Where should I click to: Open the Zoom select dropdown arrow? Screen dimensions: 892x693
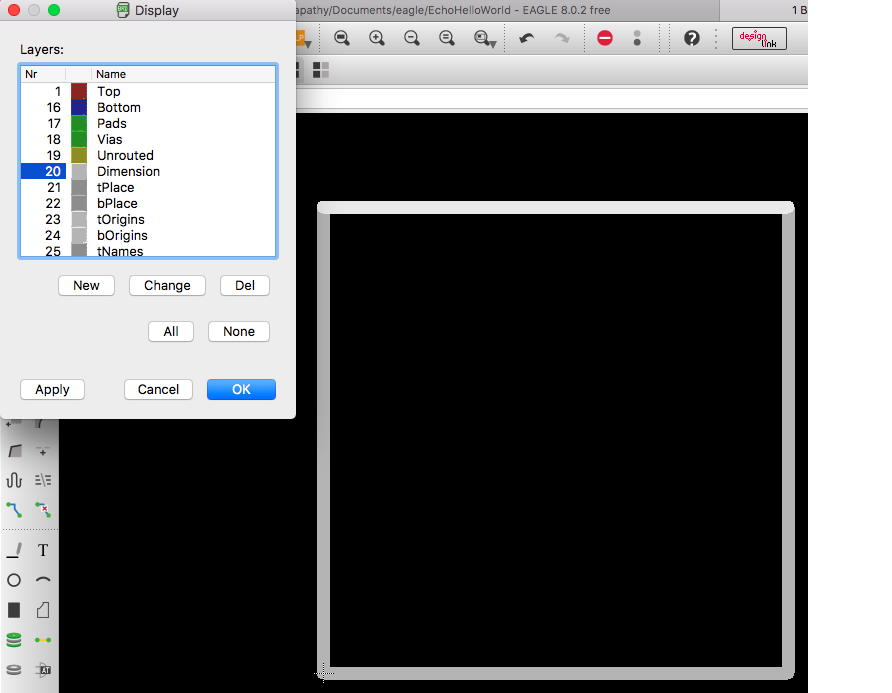(x=493, y=44)
